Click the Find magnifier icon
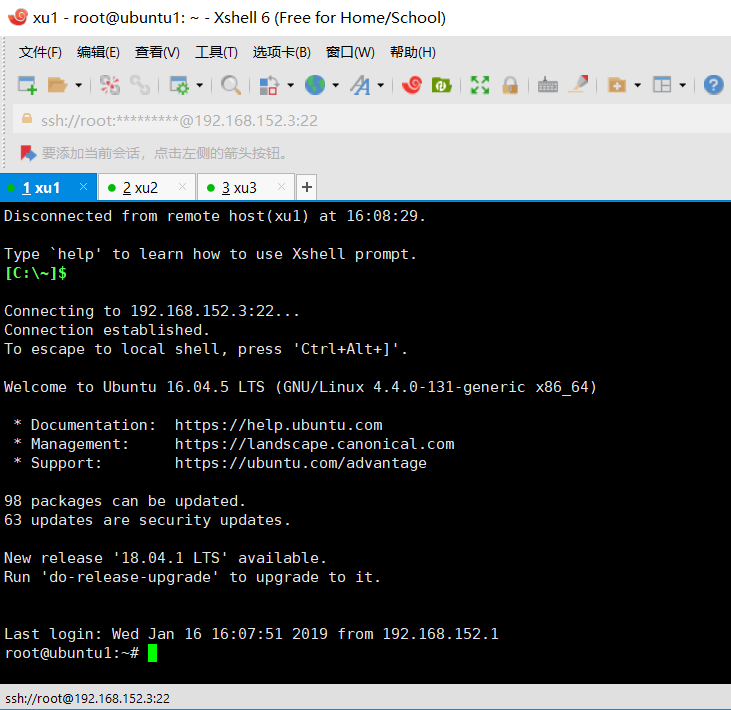Image resolution: width=731 pixels, height=710 pixels. pyautogui.click(x=231, y=85)
